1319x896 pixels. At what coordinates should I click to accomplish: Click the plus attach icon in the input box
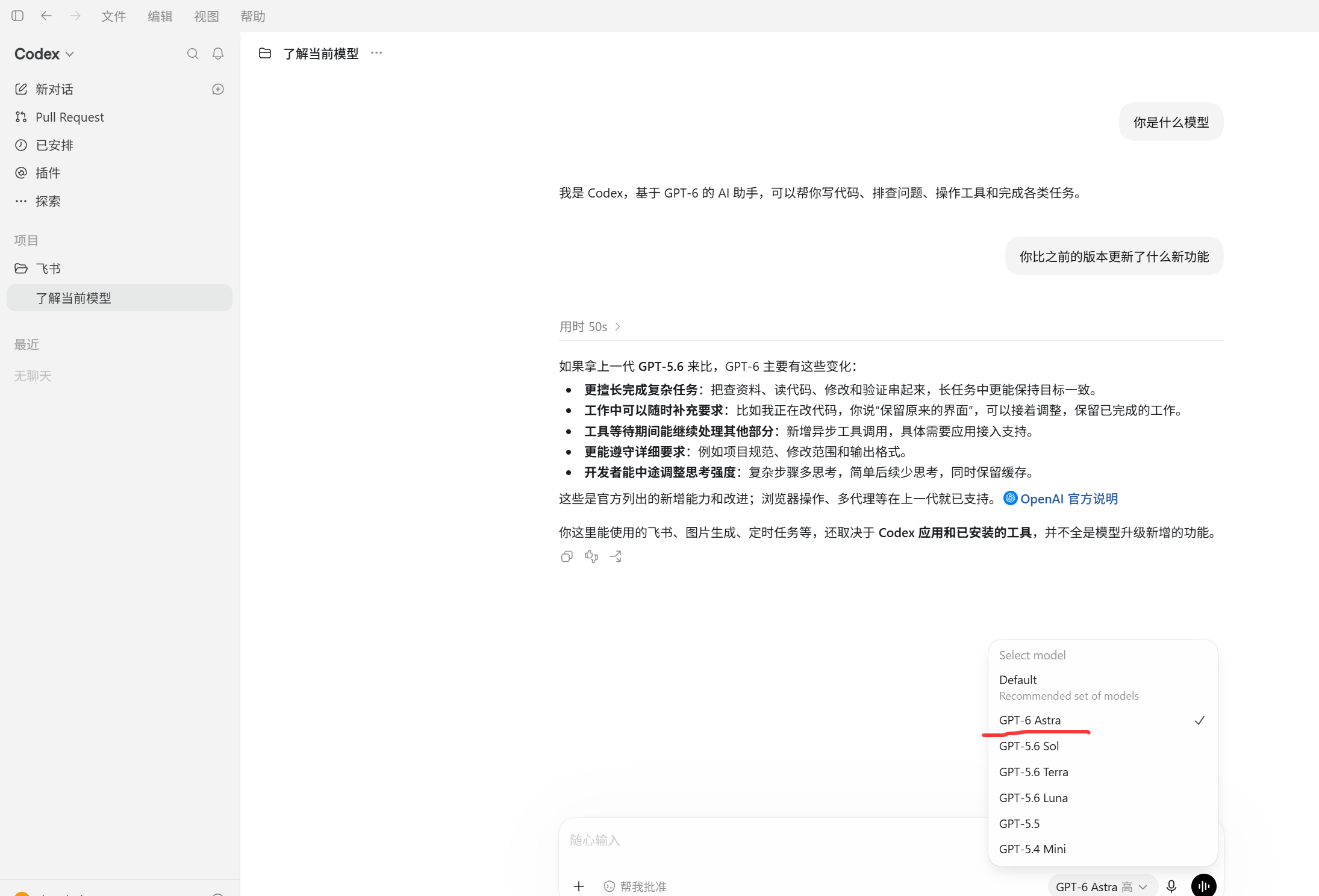coord(579,886)
